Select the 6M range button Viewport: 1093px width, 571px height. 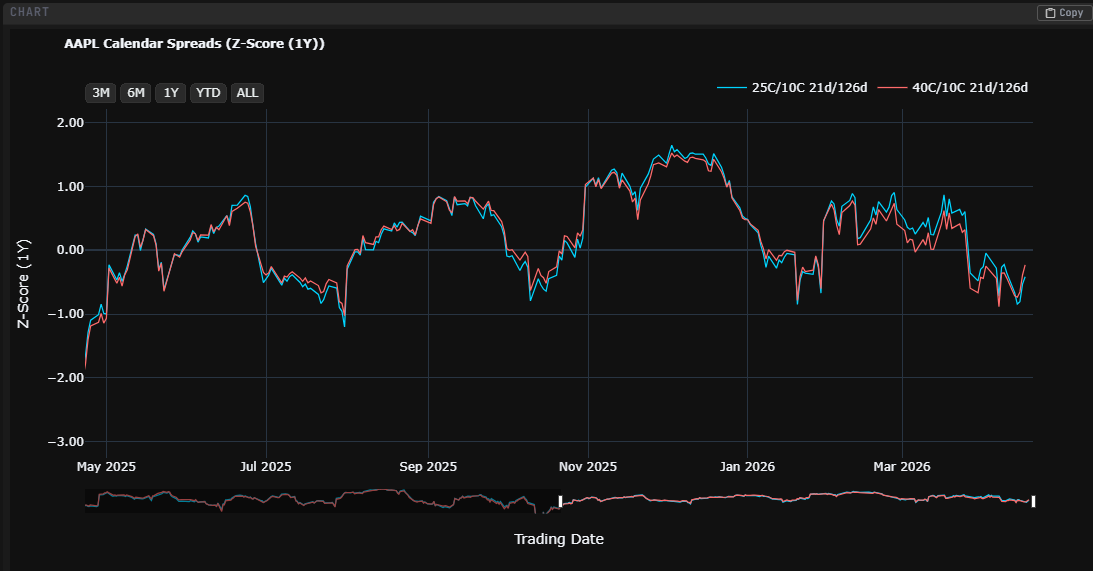[x=135, y=93]
